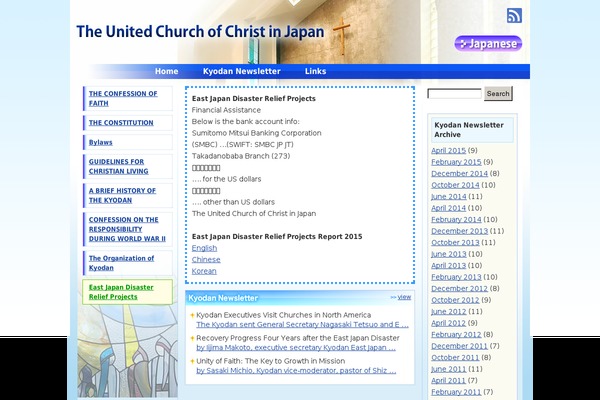Screen dimensions: 600x400
Task: Open June 2012 newsletter archive
Action: tap(448, 311)
